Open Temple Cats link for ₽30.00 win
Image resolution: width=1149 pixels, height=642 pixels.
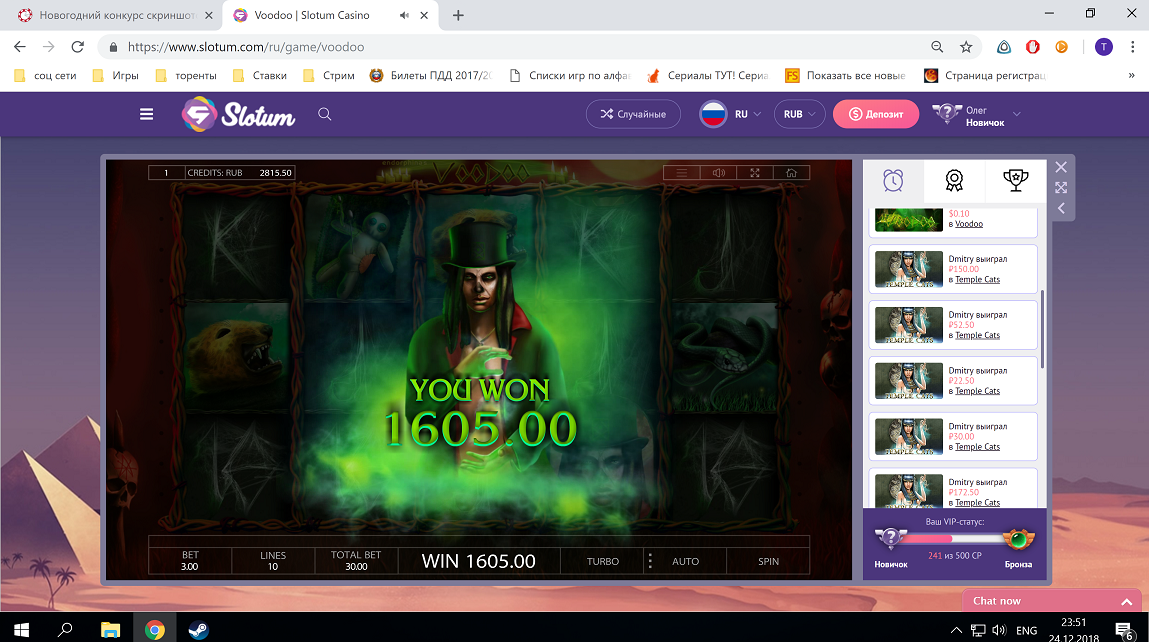978,447
